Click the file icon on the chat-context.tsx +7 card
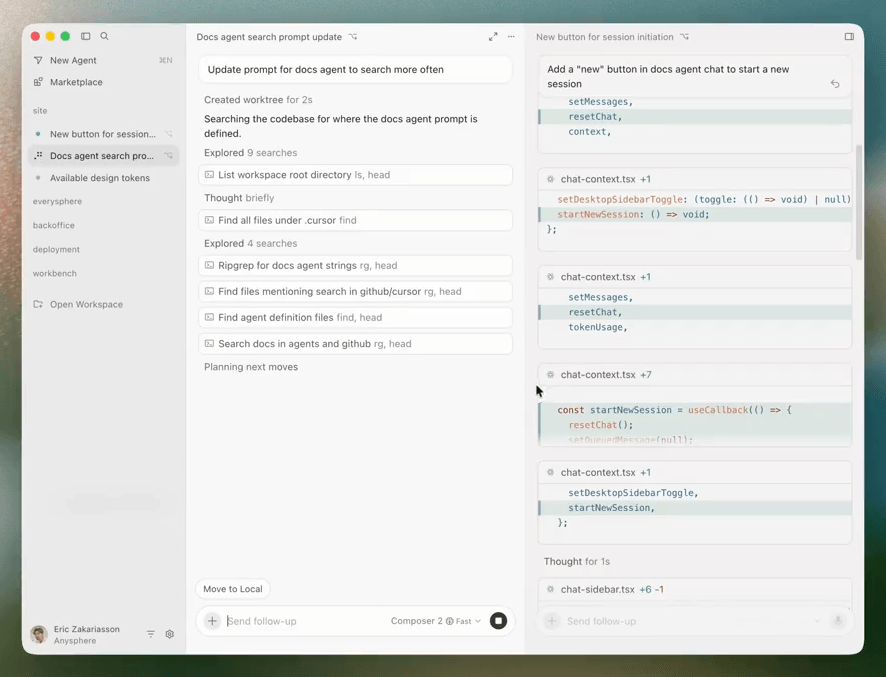 click(550, 375)
